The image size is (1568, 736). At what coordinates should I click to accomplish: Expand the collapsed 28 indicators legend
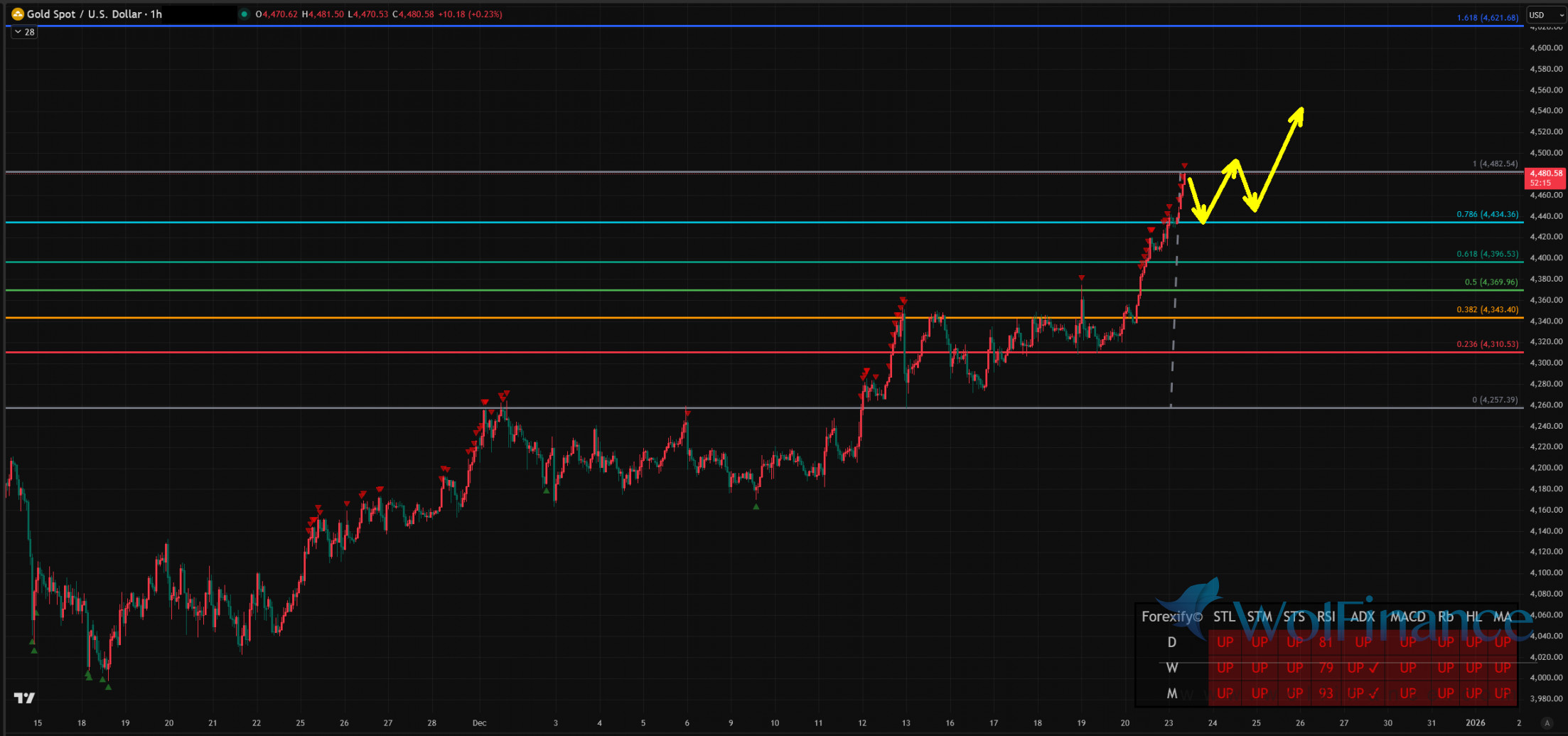24,32
